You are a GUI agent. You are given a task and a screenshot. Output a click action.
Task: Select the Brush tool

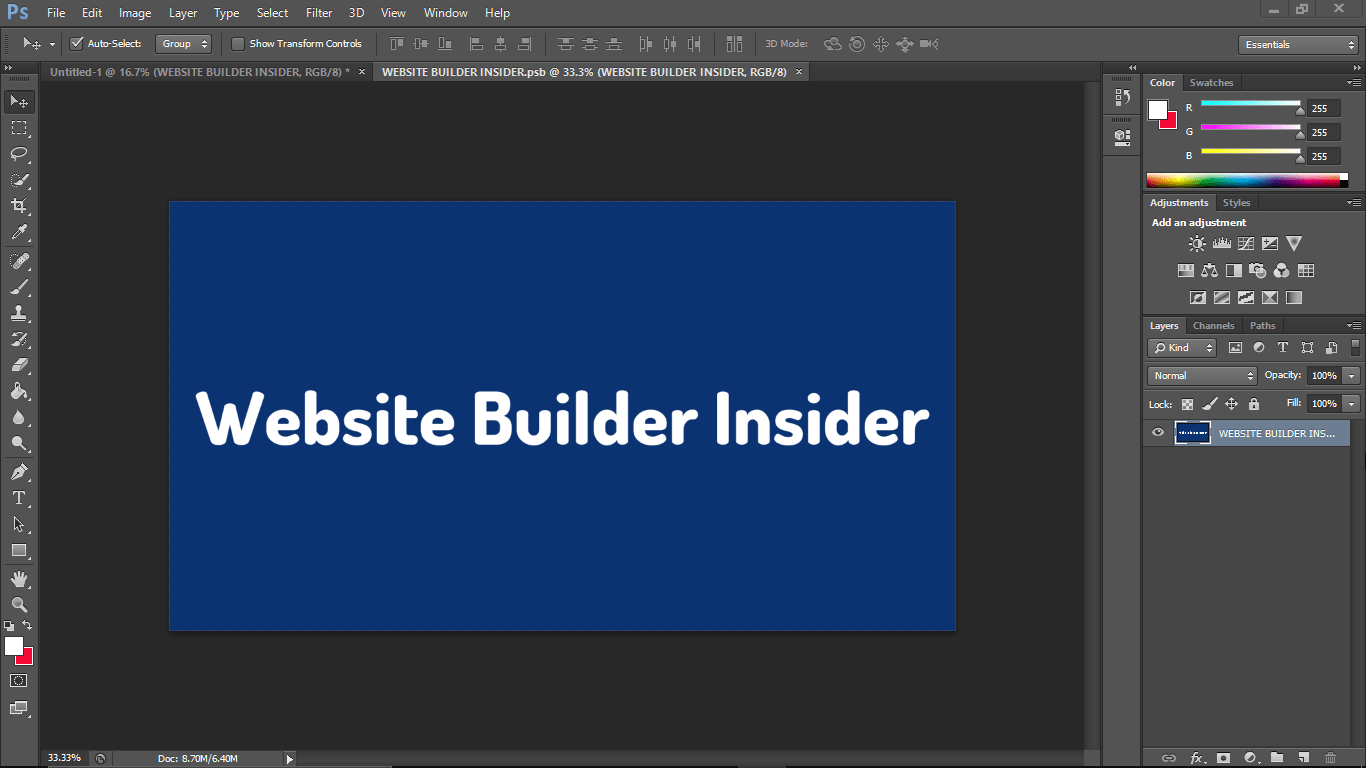pos(18,284)
